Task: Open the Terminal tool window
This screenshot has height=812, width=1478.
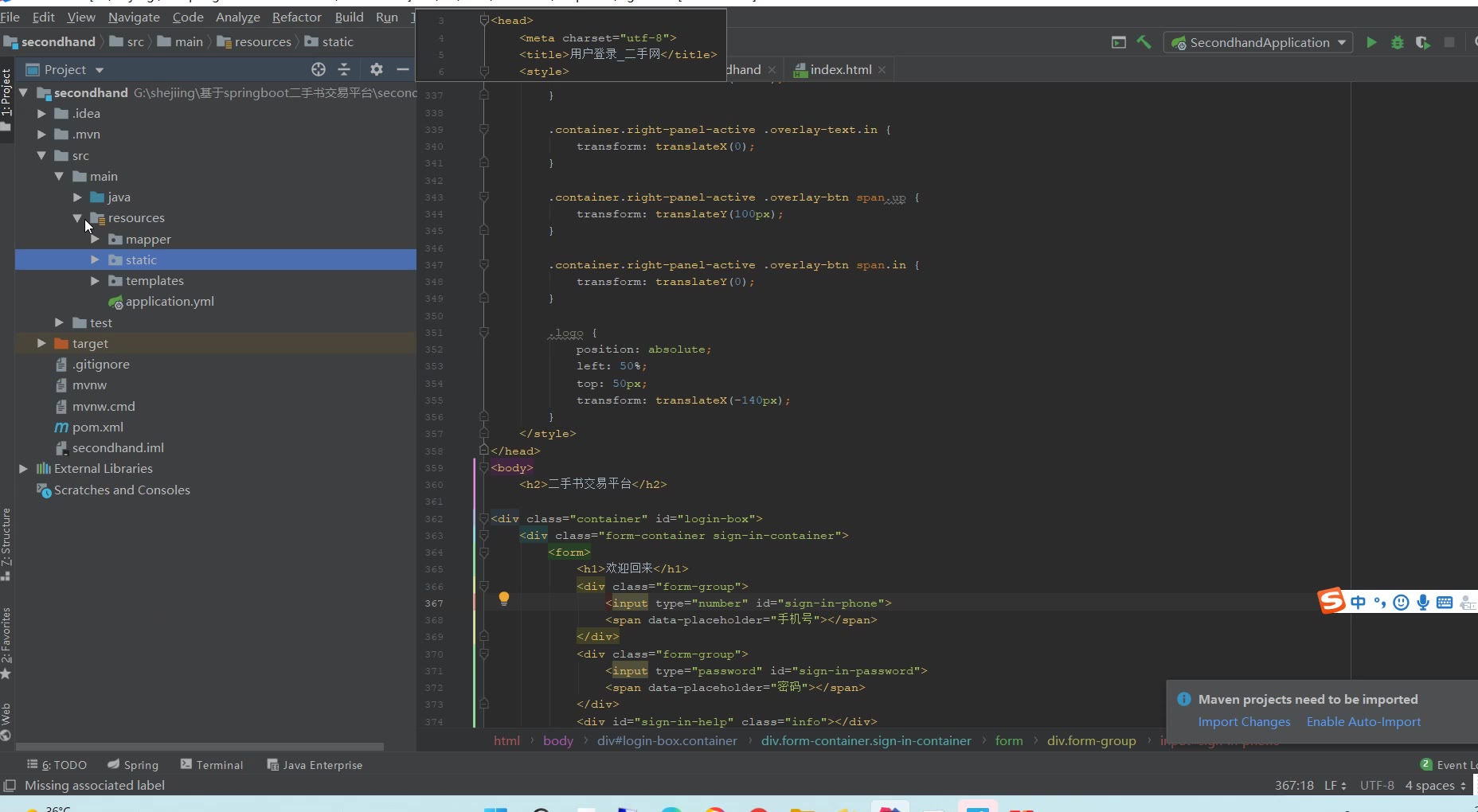Action: click(212, 765)
